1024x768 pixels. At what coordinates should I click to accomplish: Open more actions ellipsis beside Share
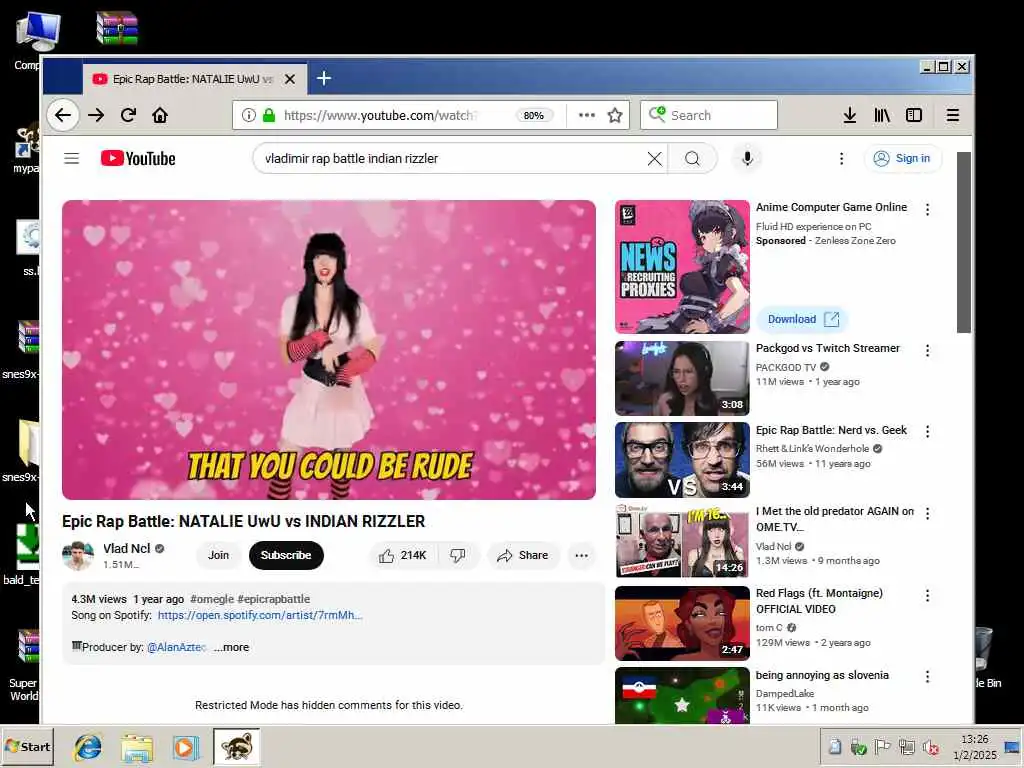(581, 556)
